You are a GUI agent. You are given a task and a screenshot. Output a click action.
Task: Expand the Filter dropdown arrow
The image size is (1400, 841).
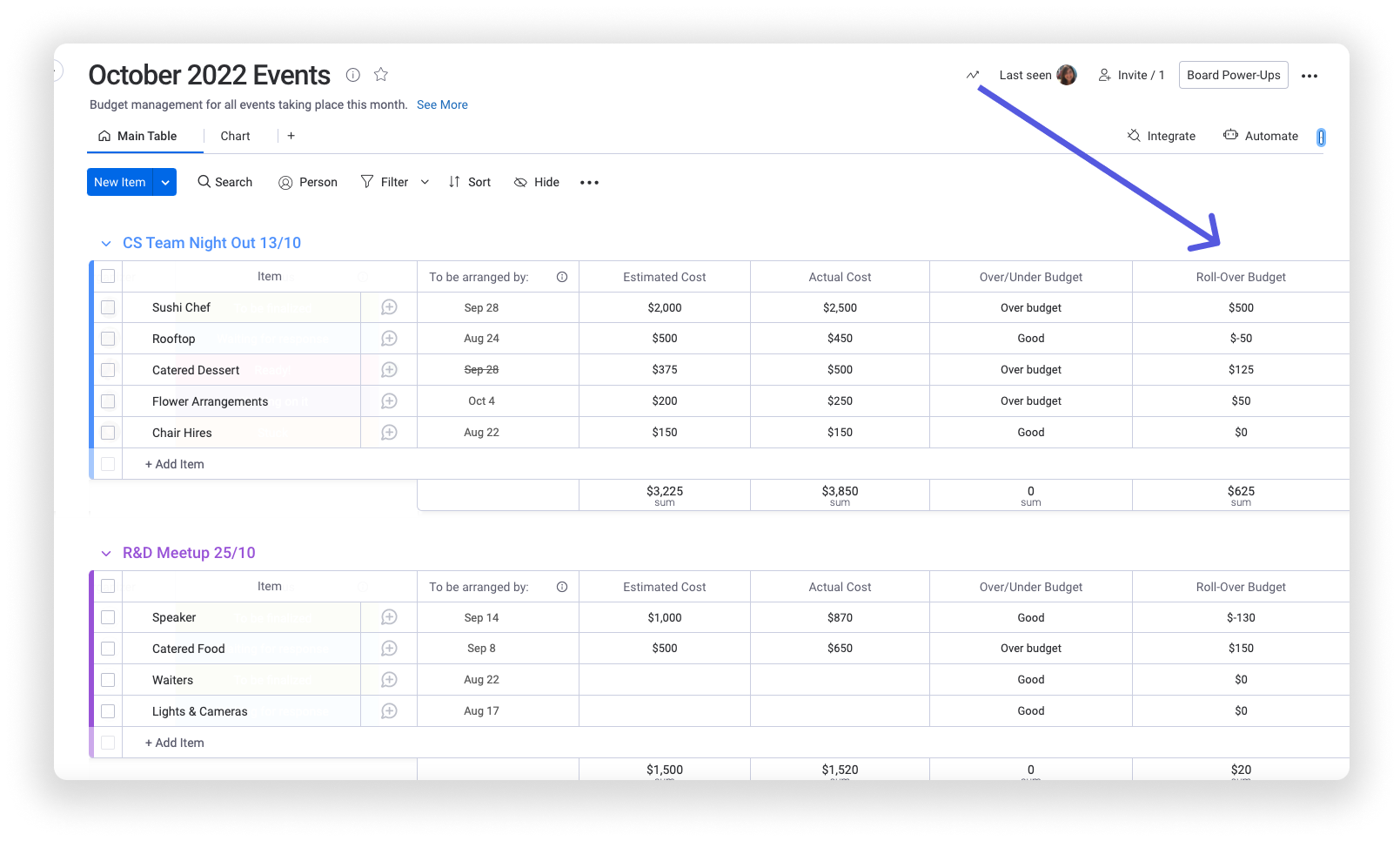(x=425, y=182)
